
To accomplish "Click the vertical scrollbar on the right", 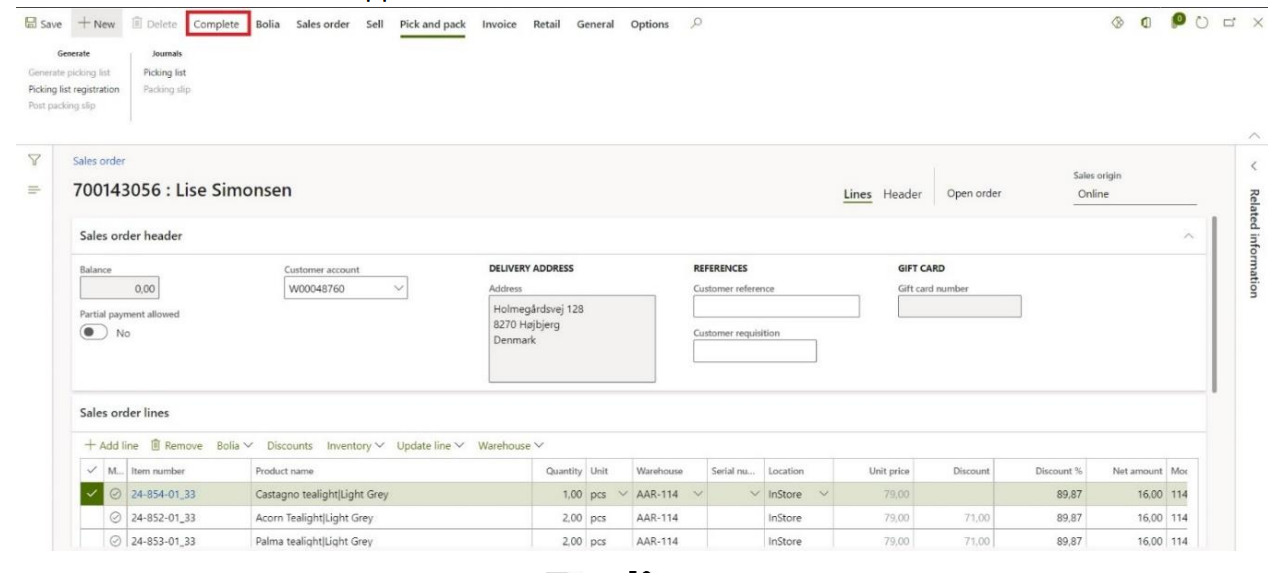I will (x=1215, y=300).
